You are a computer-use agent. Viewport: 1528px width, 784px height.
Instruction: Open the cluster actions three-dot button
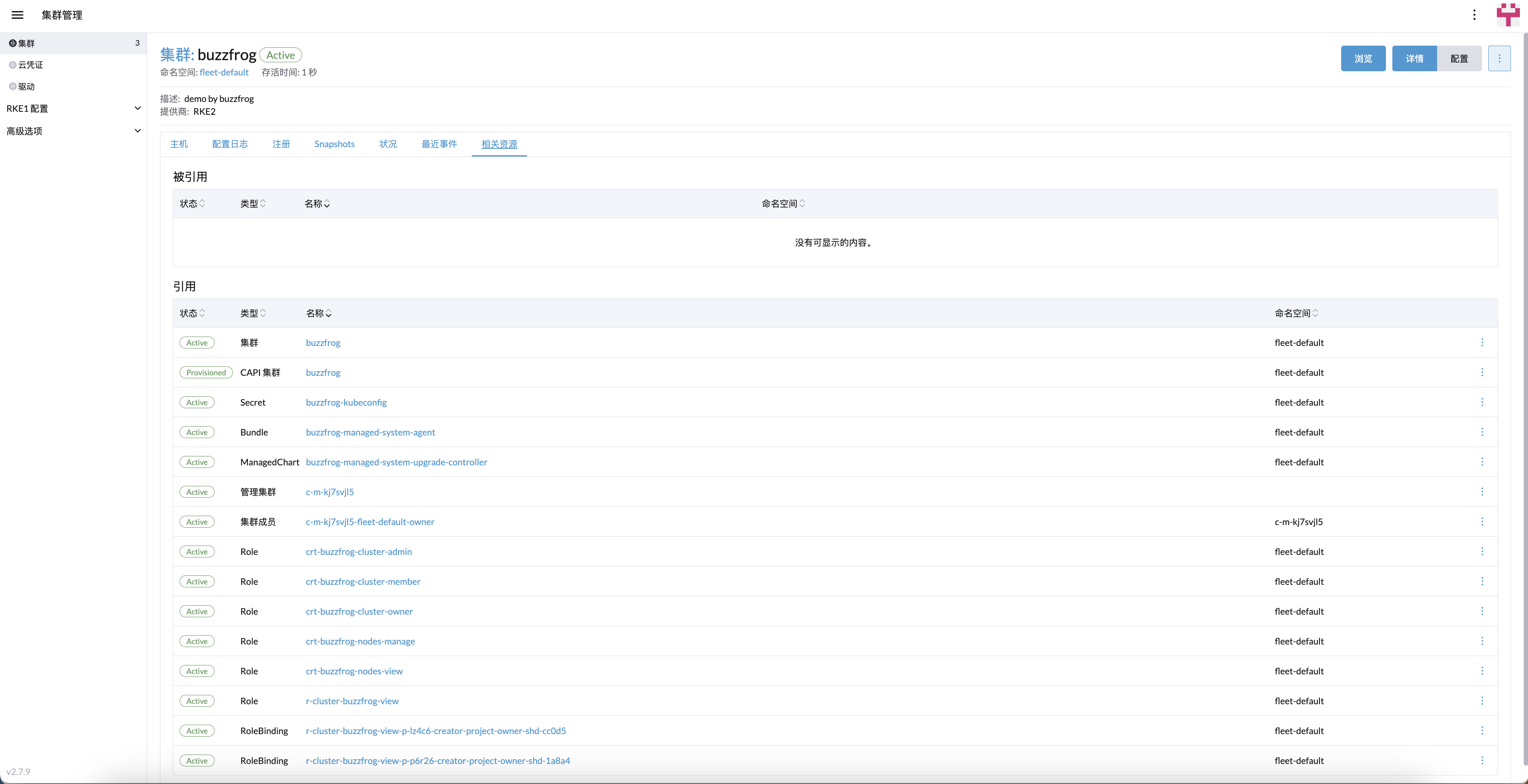[x=1499, y=58]
